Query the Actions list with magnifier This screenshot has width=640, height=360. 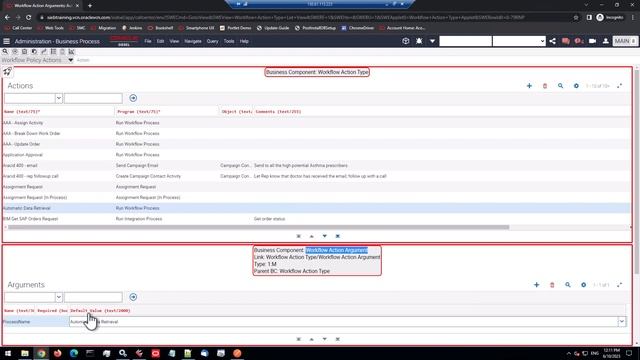(560, 86)
